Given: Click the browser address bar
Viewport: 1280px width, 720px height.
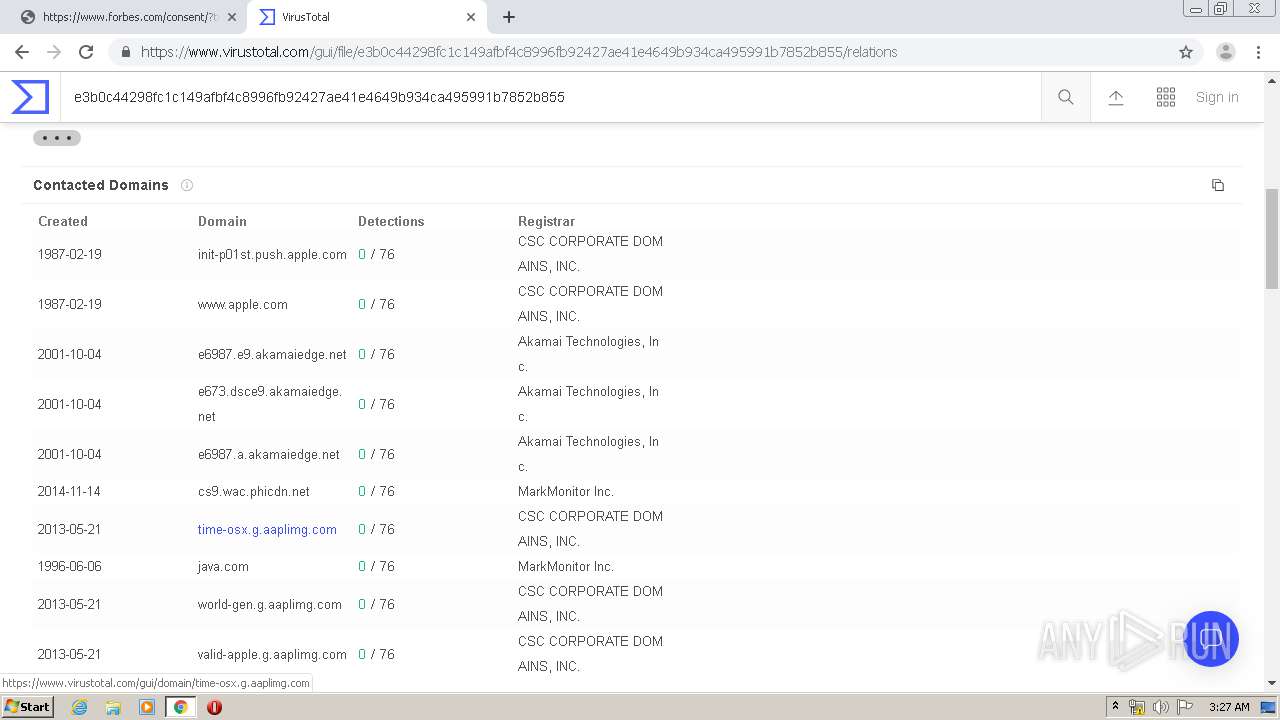Looking at the screenshot, I should pos(640,52).
